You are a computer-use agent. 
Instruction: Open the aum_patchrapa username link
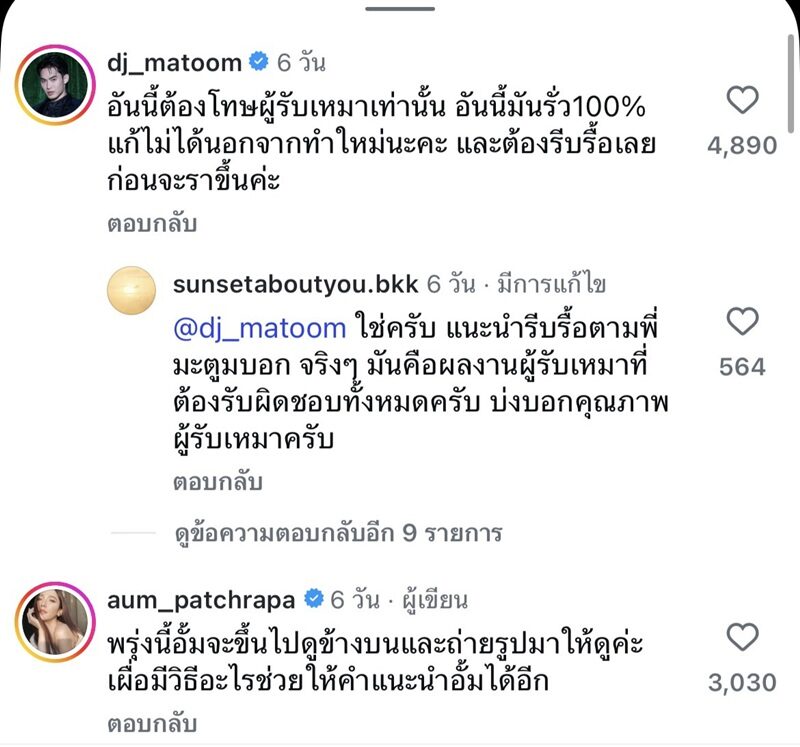coord(201,601)
